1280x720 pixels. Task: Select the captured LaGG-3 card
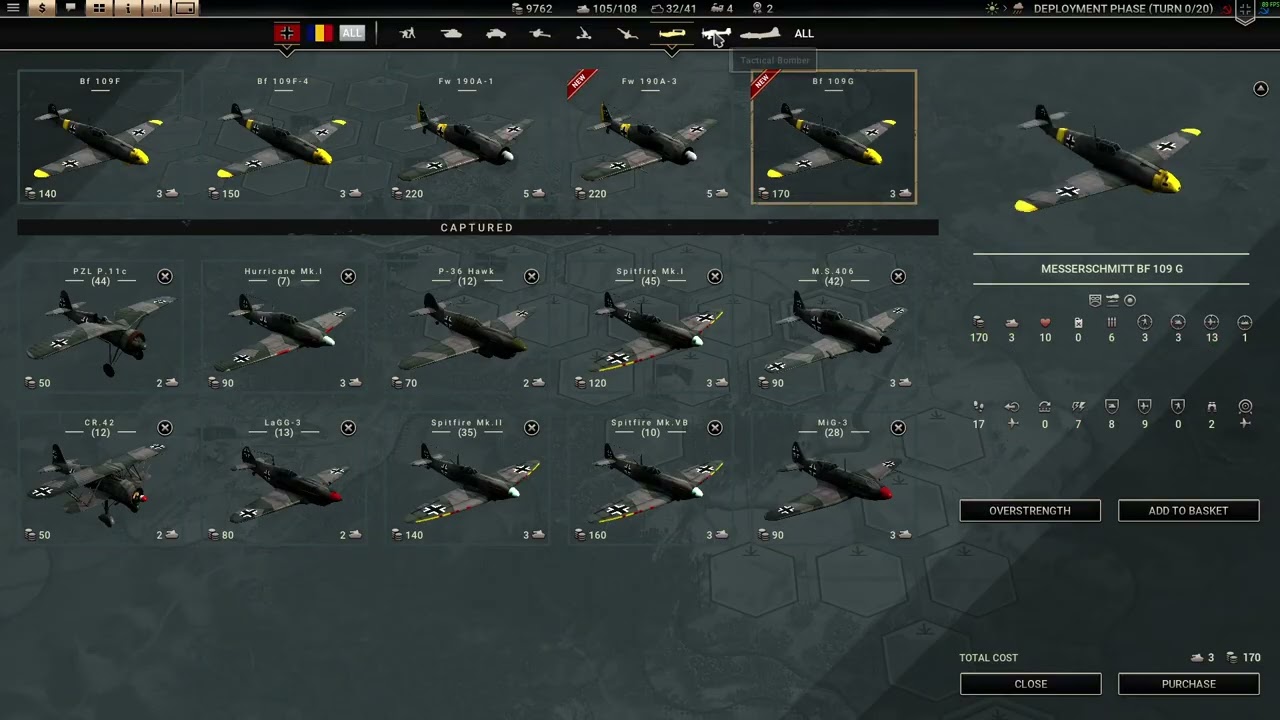(283, 479)
